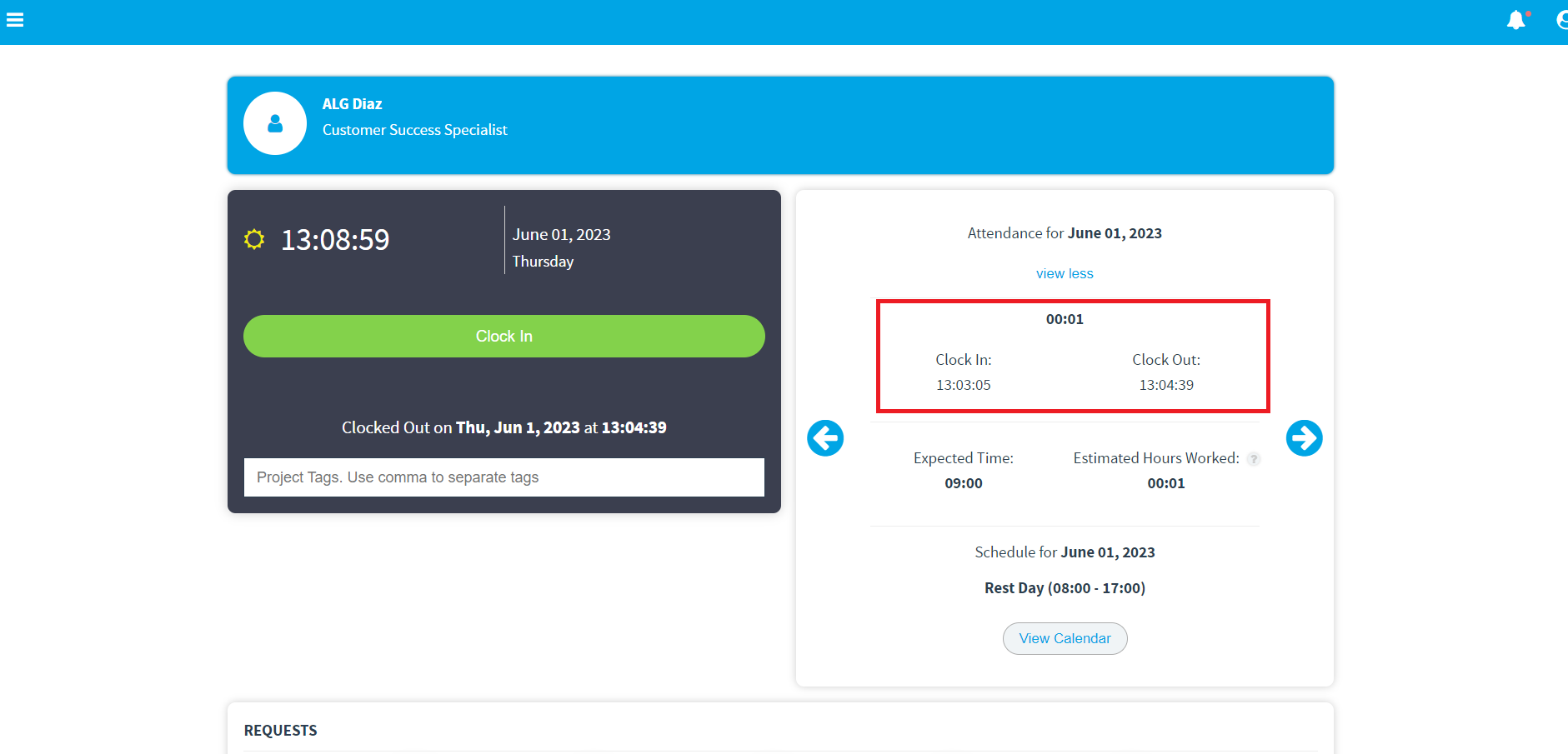Click the Expected Time value 09:00
Screen dimensions: 1568x754
(963, 483)
